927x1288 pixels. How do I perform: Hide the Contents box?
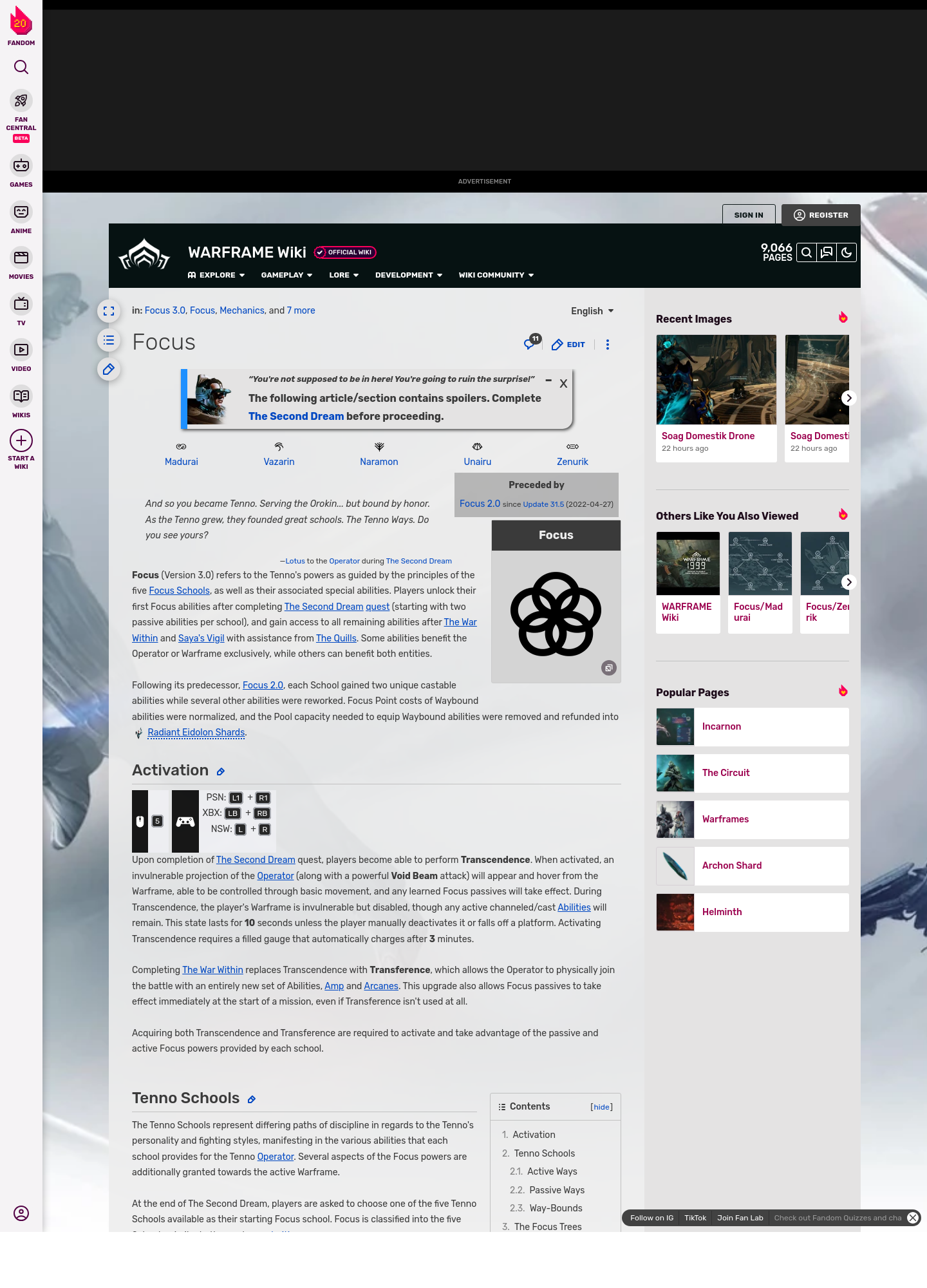(x=602, y=1107)
